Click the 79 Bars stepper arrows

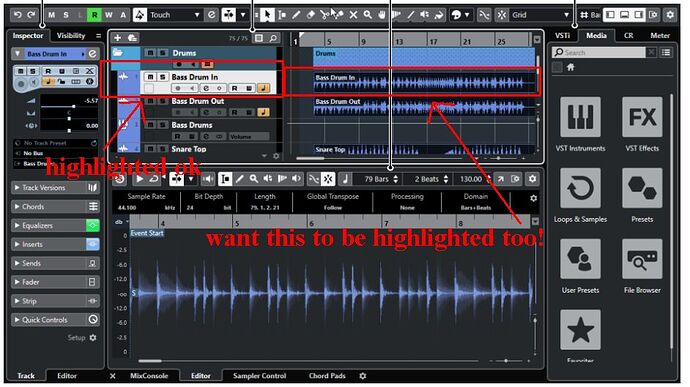(x=396, y=179)
